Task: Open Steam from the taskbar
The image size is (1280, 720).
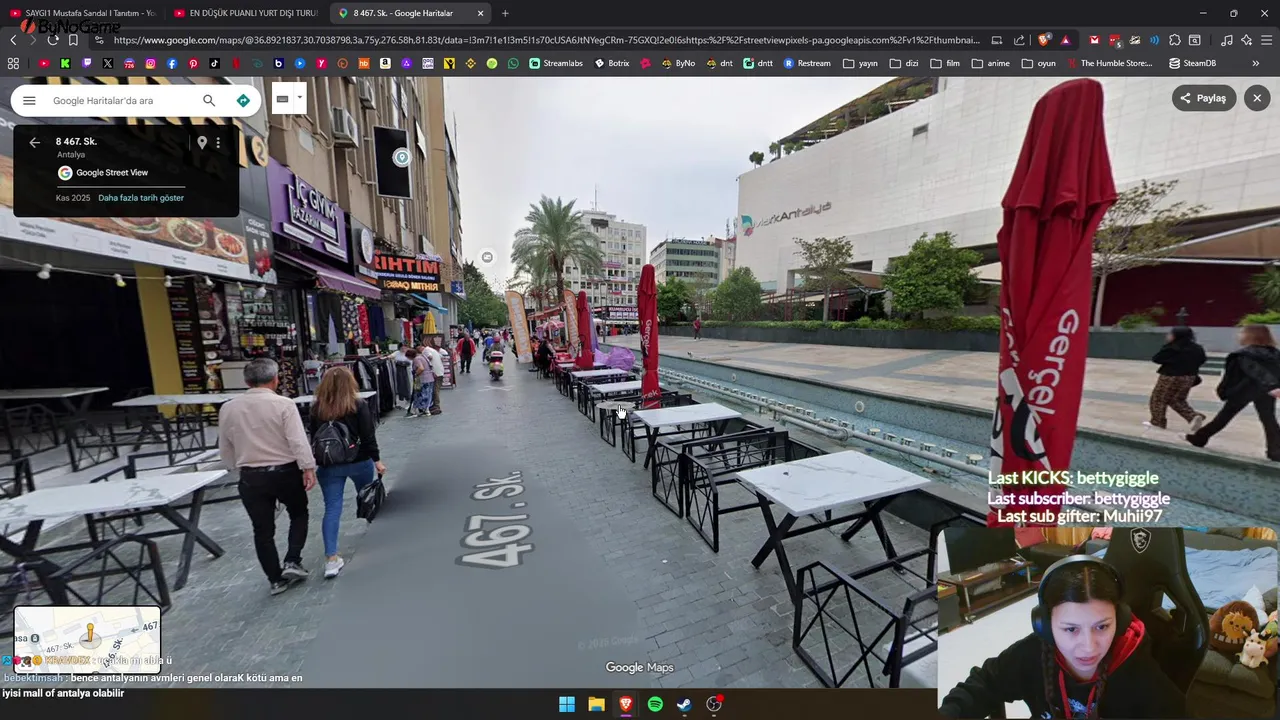Action: (x=684, y=704)
